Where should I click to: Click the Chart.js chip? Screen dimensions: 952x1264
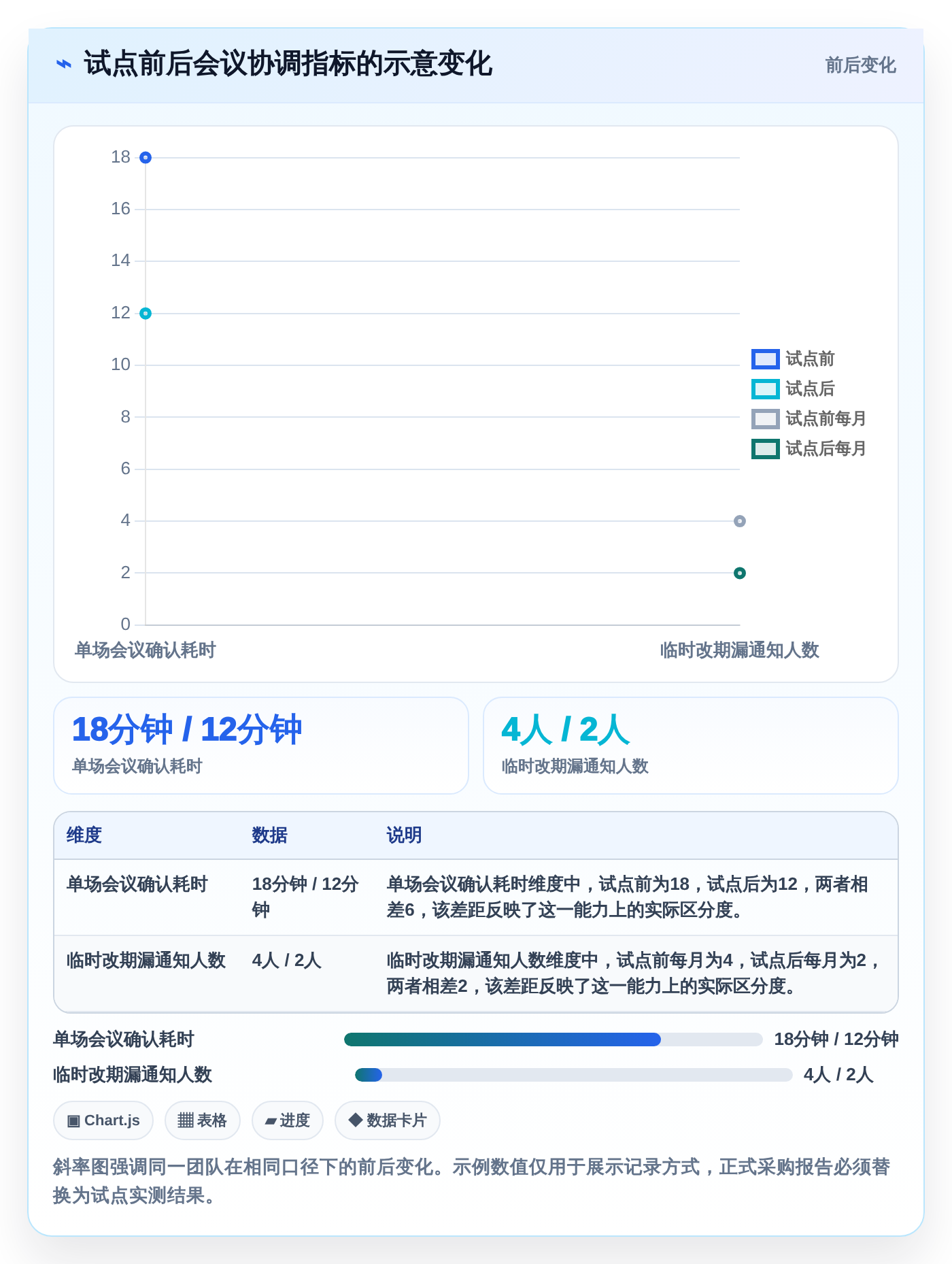pos(103,1120)
